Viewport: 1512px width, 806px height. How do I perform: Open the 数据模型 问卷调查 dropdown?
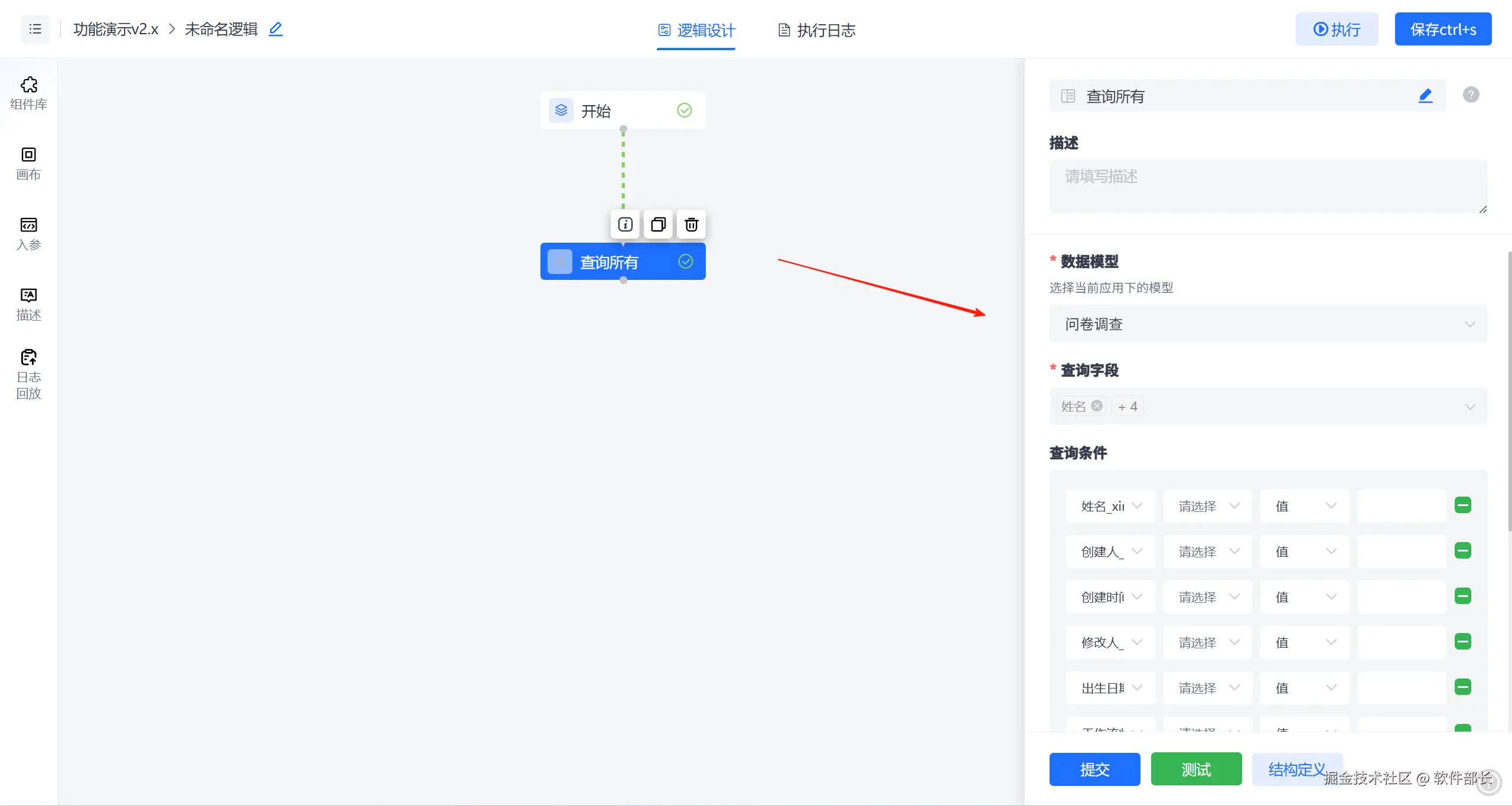coord(1267,324)
